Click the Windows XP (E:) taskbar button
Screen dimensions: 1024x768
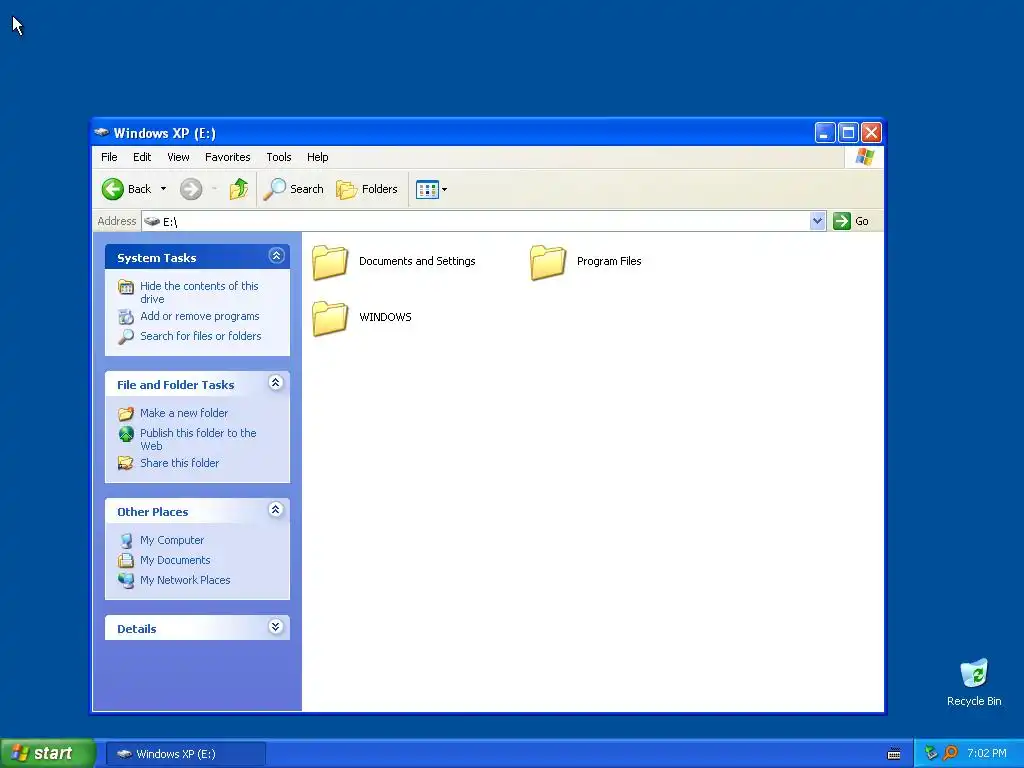[x=185, y=754]
